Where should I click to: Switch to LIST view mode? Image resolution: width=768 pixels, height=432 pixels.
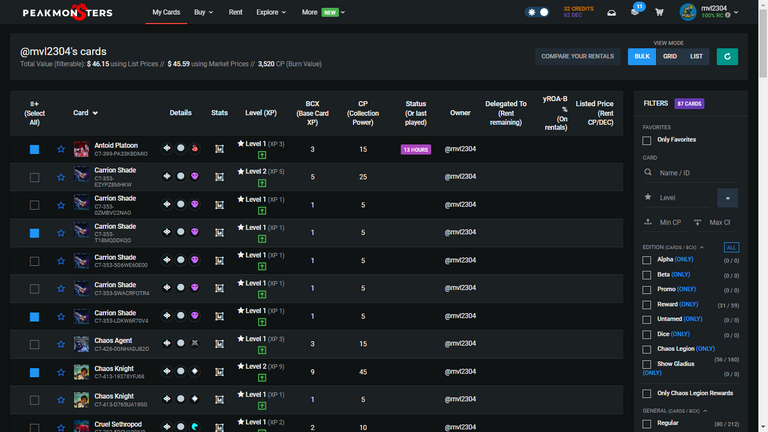click(x=696, y=56)
